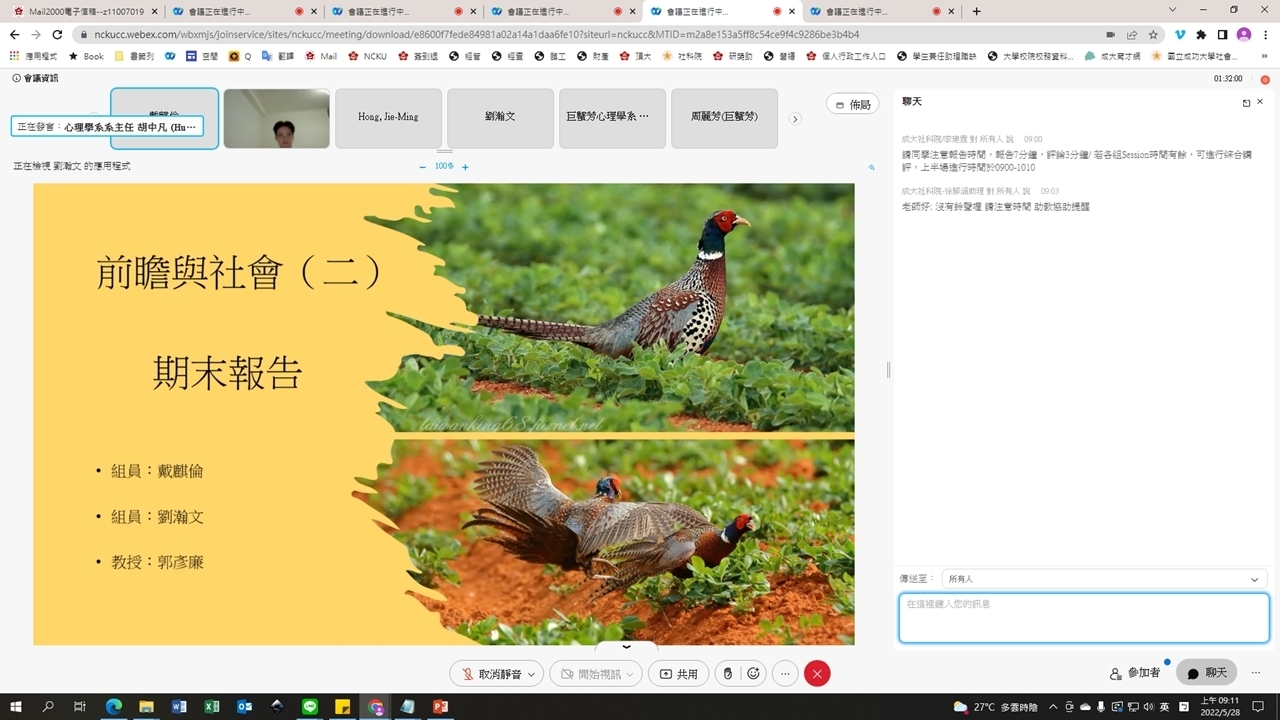Image resolution: width=1280 pixels, height=720 pixels.
Task: Open the Book bookmark
Action: tap(86, 56)
